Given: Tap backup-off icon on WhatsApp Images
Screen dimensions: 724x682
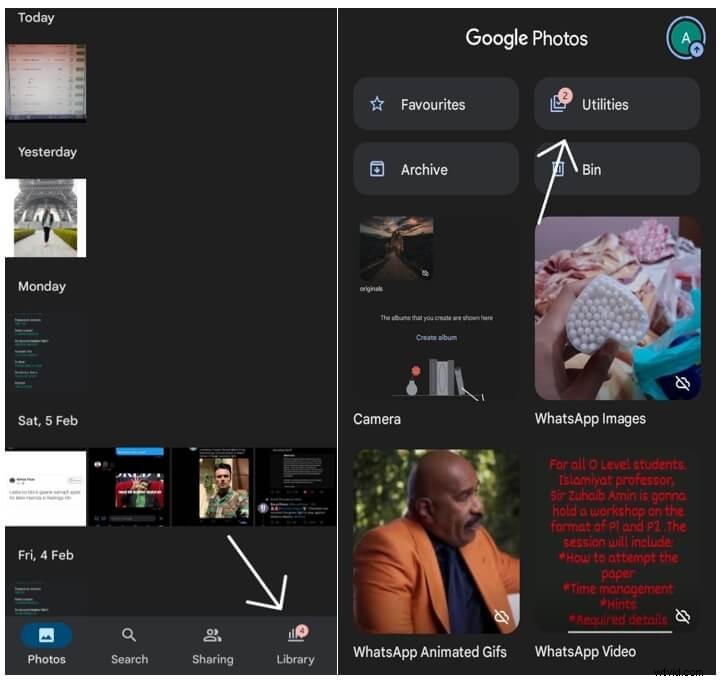Looking at the screenshot, I should (682, 383).
